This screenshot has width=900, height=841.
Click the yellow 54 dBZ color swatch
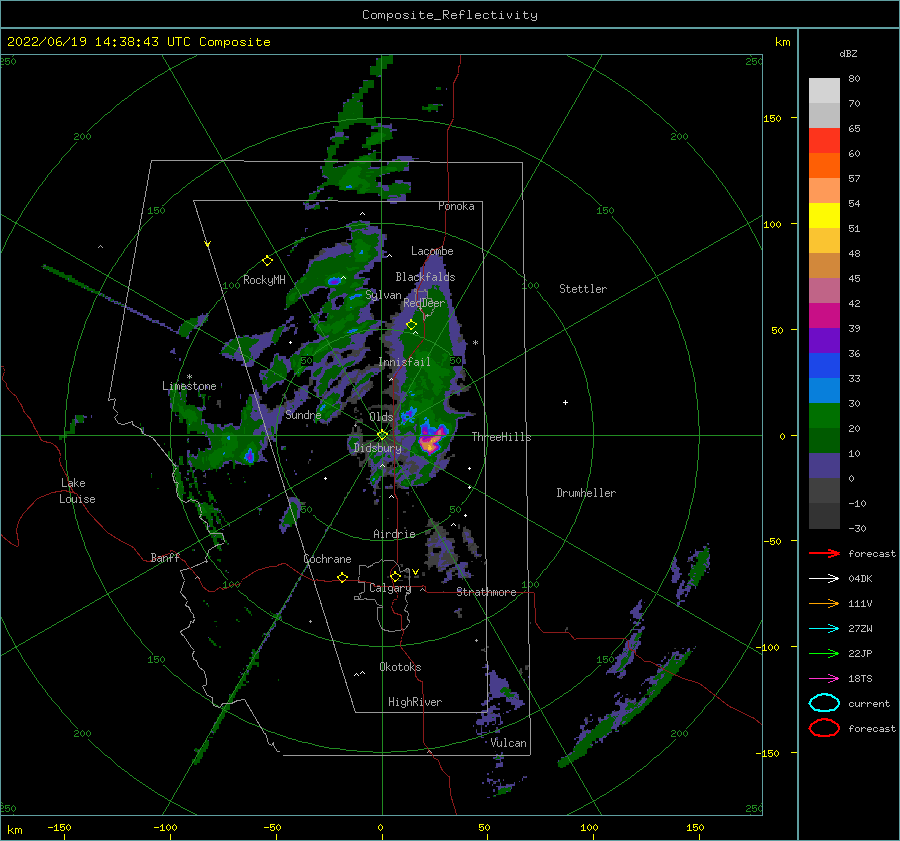coord(824,216)
